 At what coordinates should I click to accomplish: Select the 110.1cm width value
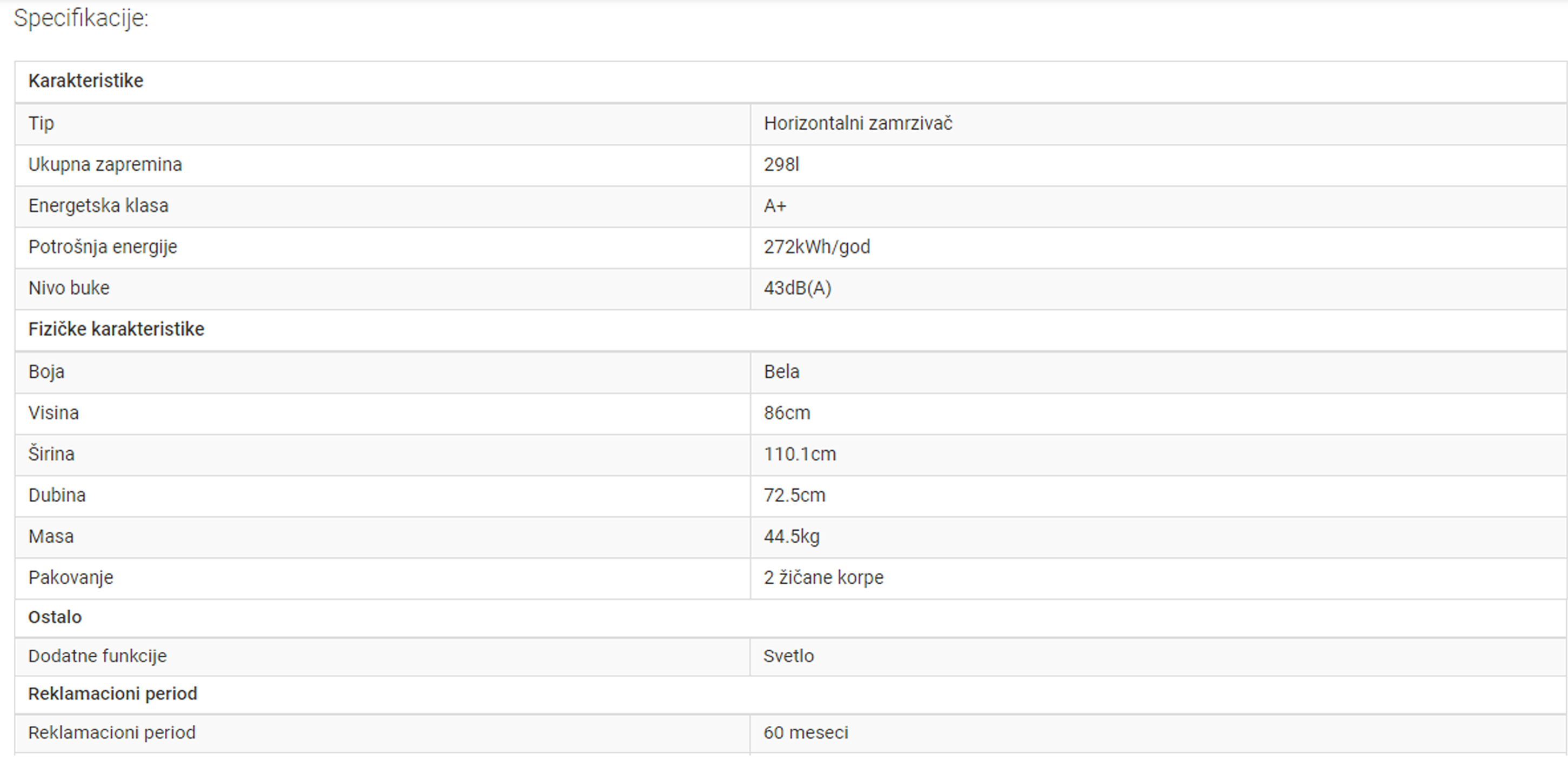800,454
